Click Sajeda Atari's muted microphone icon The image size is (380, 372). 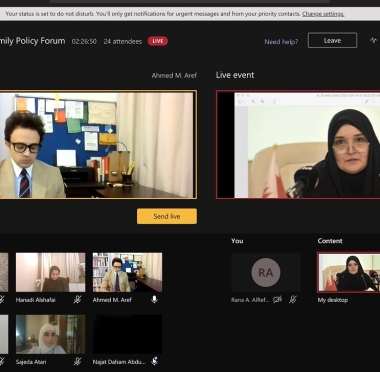pyautogui.click(x=77, y=361)
